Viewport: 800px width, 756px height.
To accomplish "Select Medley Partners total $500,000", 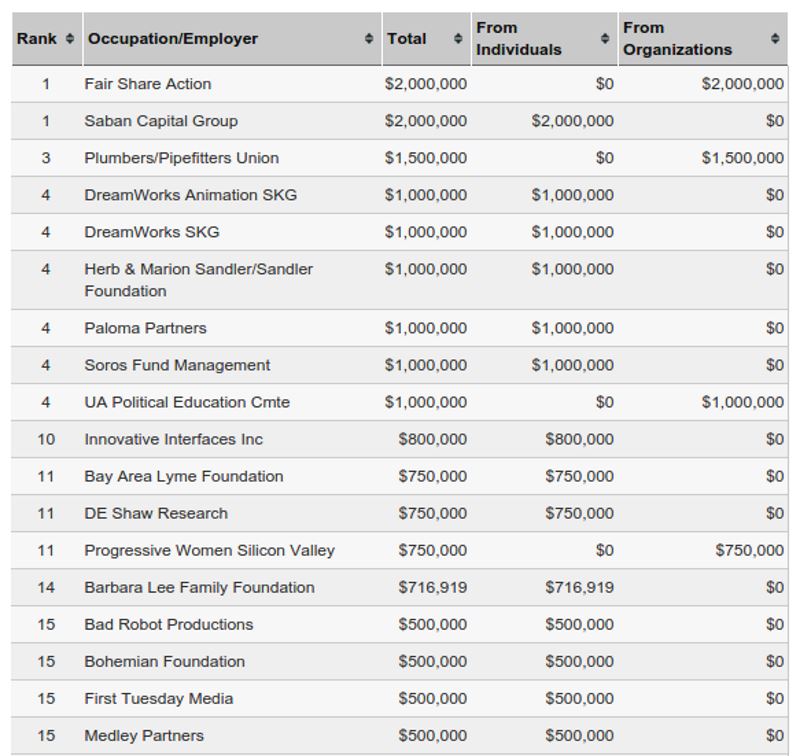I will [433, 736].
